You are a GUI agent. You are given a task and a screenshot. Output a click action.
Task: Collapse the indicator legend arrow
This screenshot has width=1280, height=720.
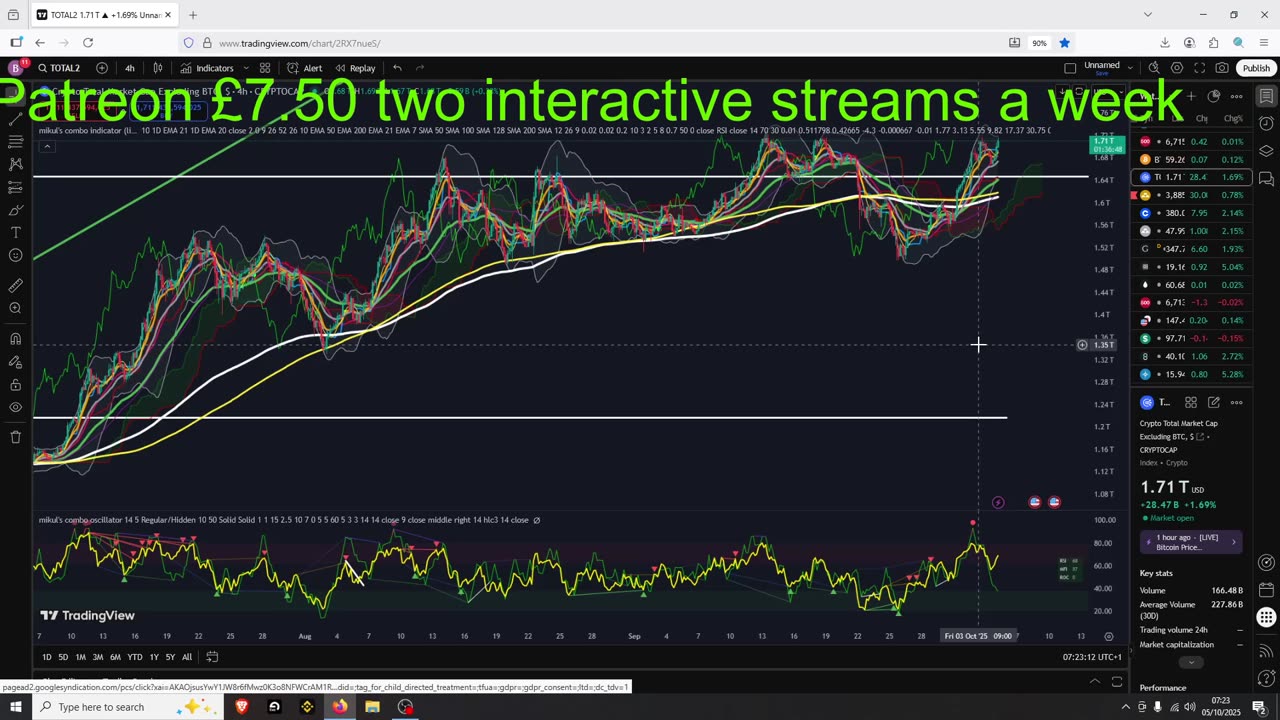[x=47, y=147]
